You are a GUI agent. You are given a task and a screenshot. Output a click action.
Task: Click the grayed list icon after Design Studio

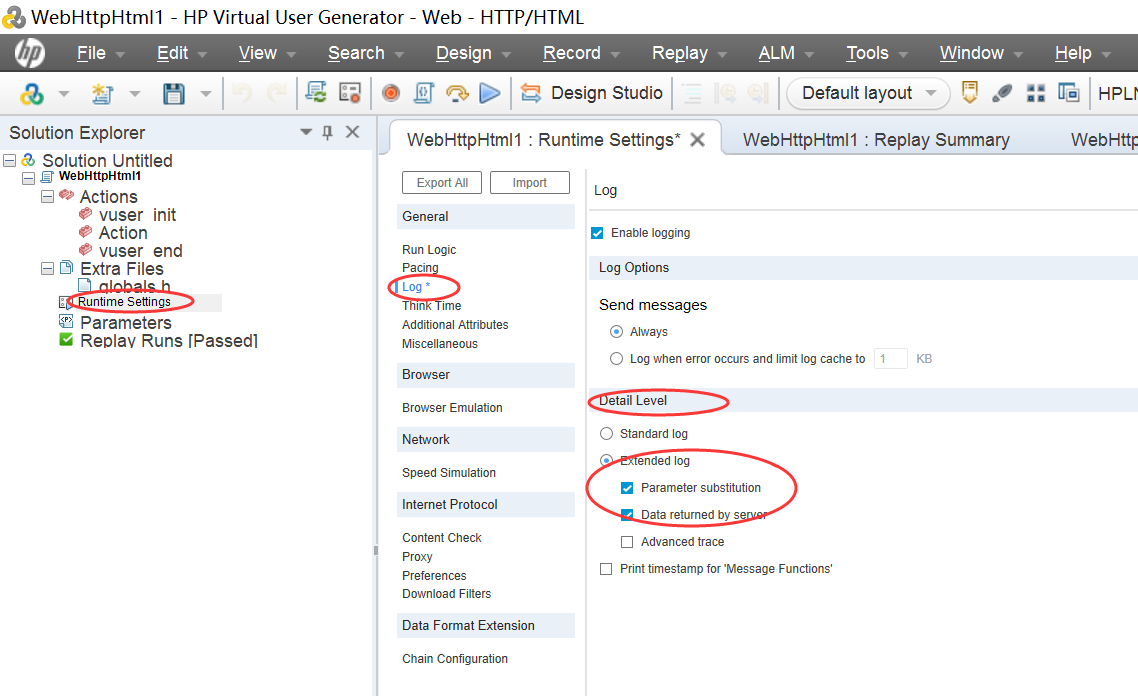coord(692,93)
